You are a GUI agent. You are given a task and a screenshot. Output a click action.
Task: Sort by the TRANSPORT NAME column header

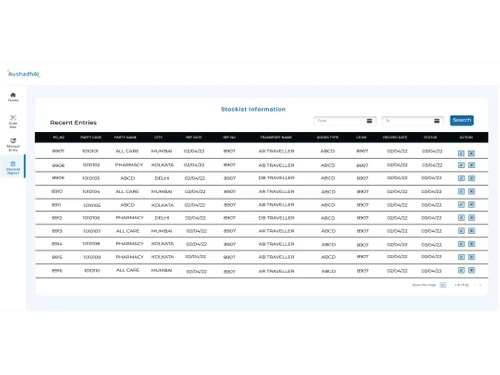(276, 137)
